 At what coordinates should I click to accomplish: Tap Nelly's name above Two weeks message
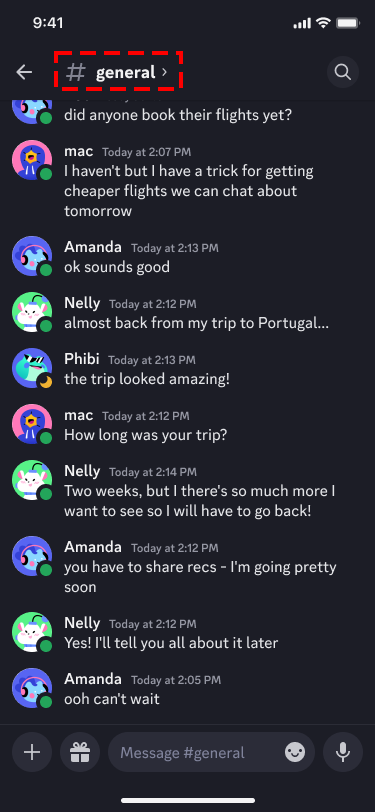[82, 471]
